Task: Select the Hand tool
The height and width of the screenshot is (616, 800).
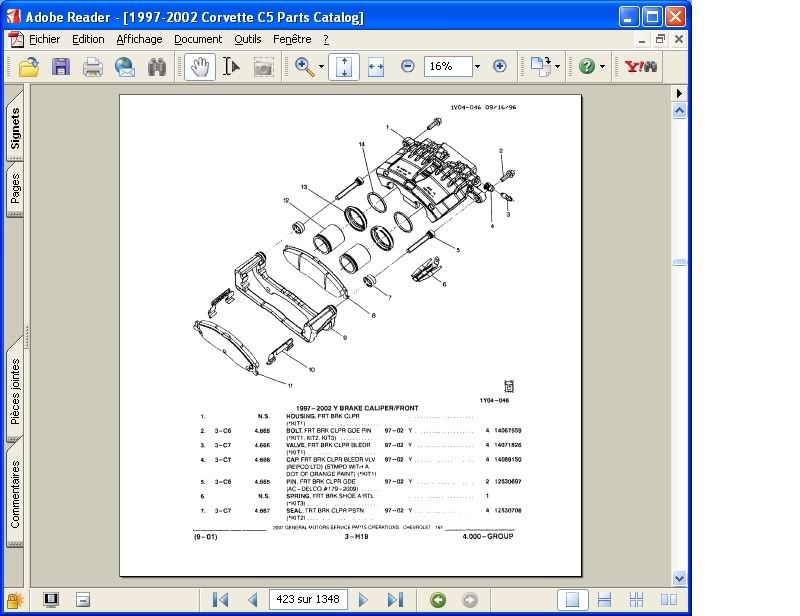Action: tap(199, 66)
